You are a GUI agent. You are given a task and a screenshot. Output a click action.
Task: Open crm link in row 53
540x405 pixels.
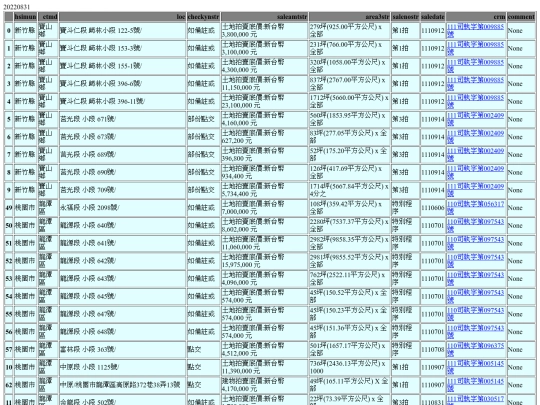[475, 279]
